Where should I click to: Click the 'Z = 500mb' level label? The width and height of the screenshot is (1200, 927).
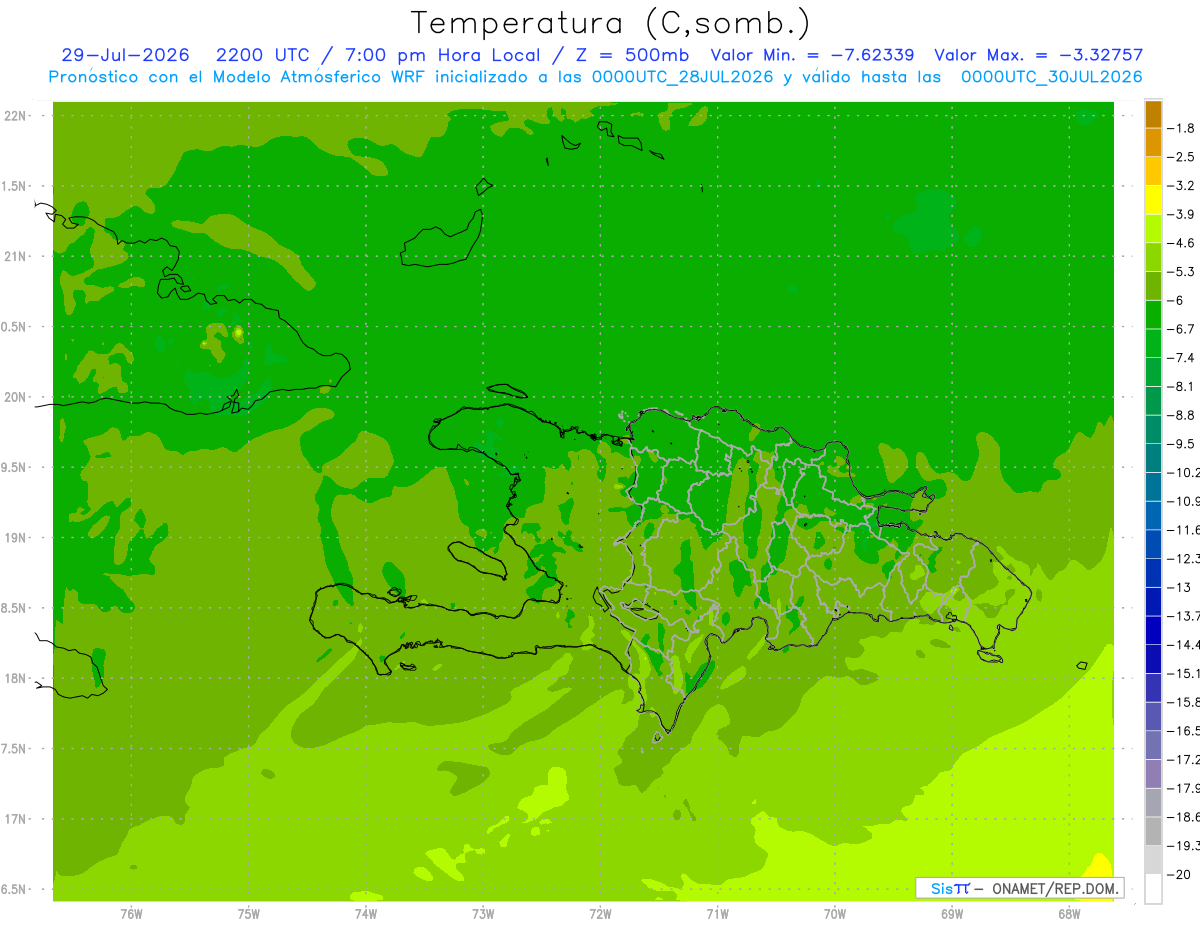[x=629, y=55]
